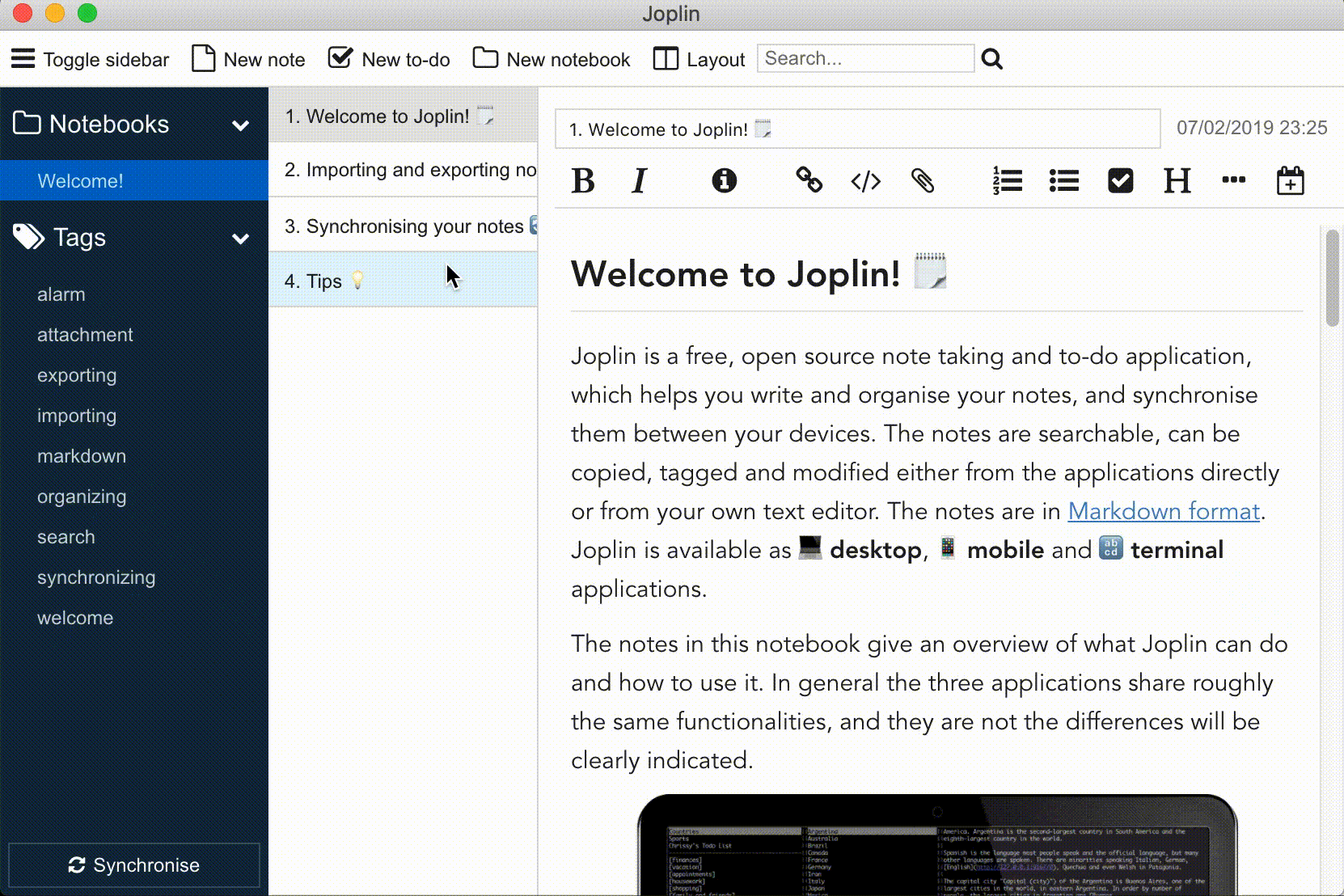
Task: Create a New notebook
Action: 552,59
